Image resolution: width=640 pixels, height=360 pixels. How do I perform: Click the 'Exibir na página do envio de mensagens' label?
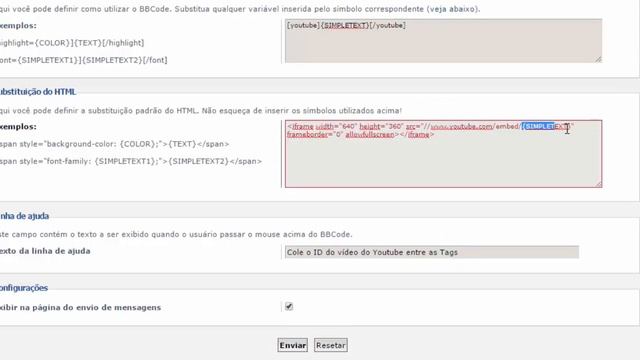click(x=80, y=307)
